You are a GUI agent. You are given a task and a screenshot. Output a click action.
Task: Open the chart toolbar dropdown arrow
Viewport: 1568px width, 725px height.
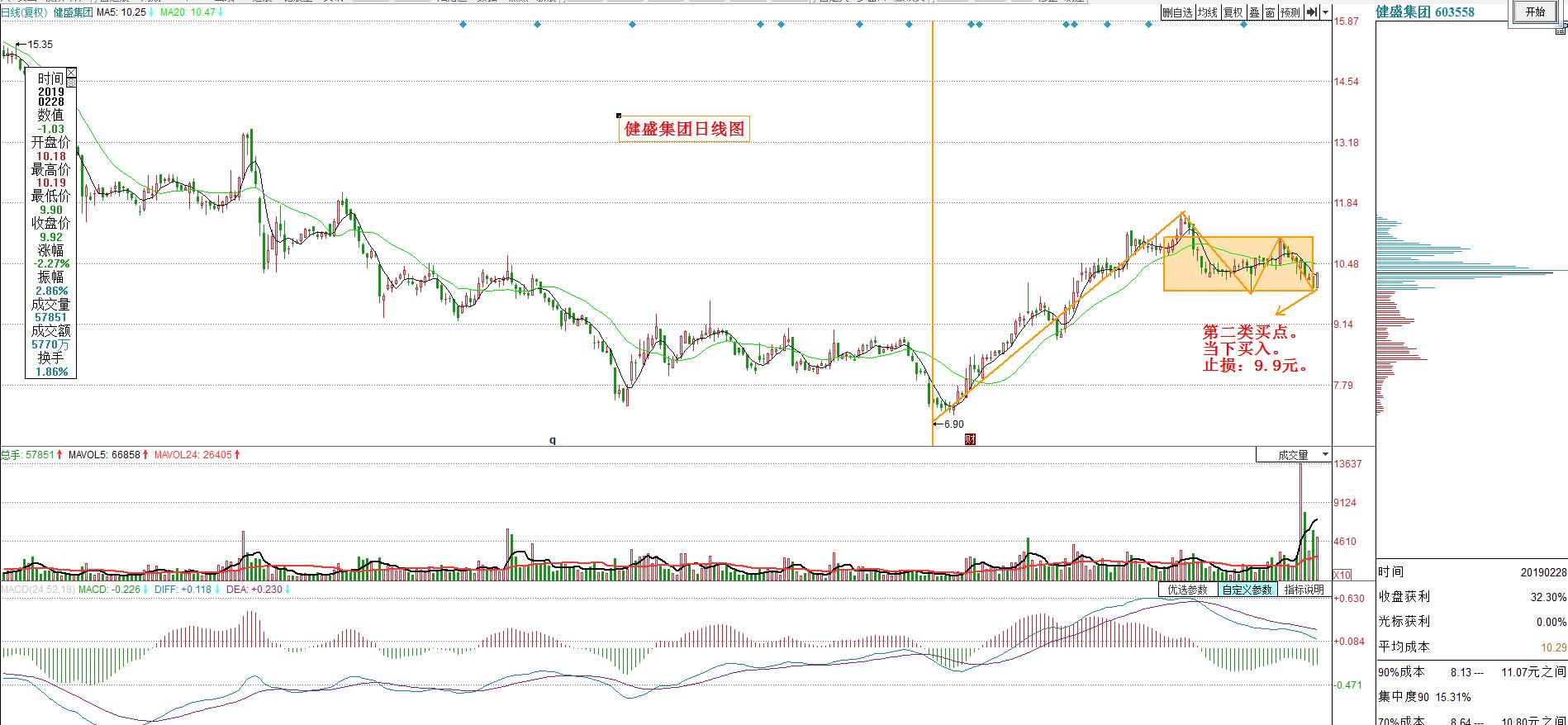[x=1325, y=12]
